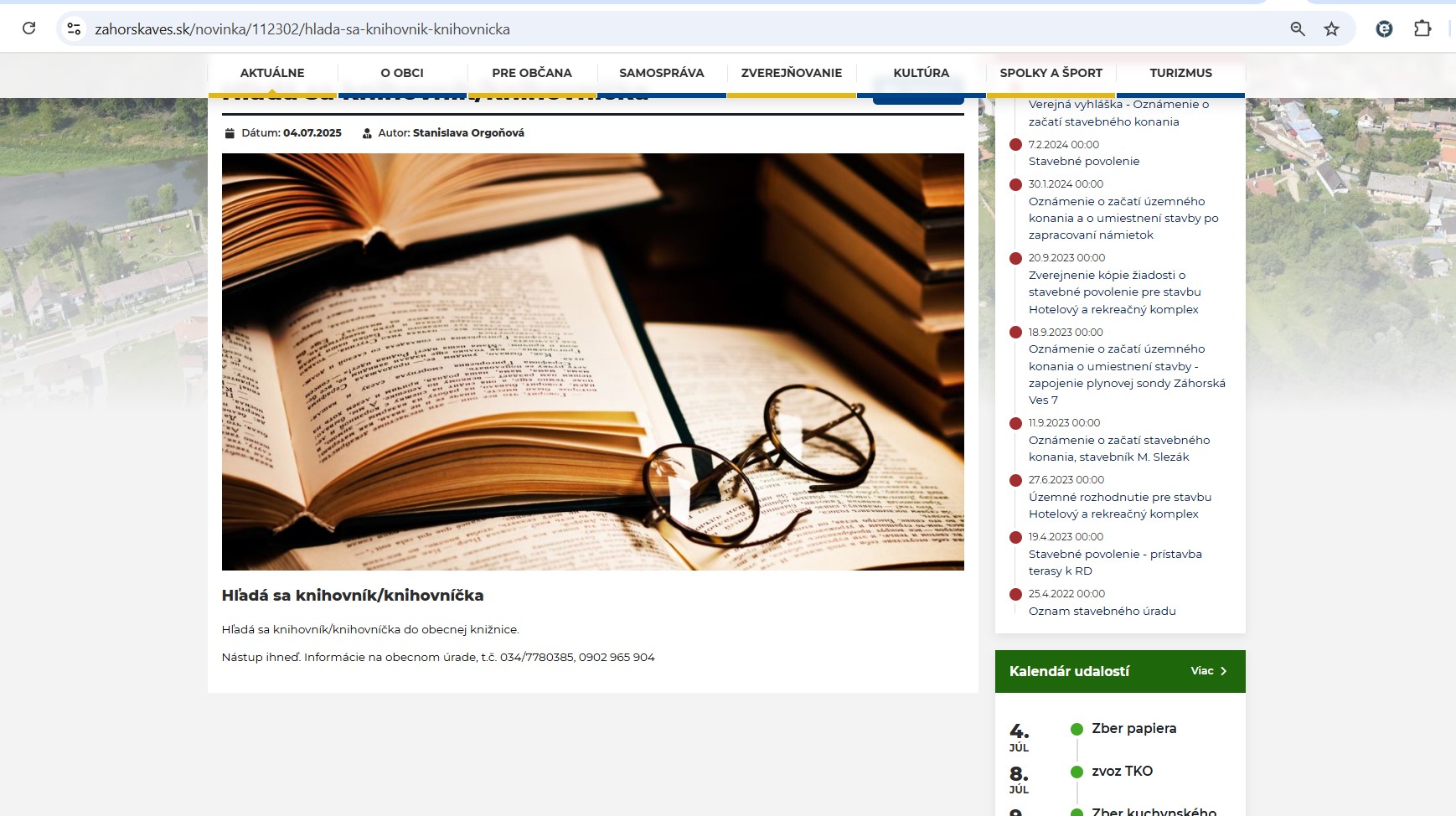
Task: Open the KULTÚRA menu
Action: (922, 73)
